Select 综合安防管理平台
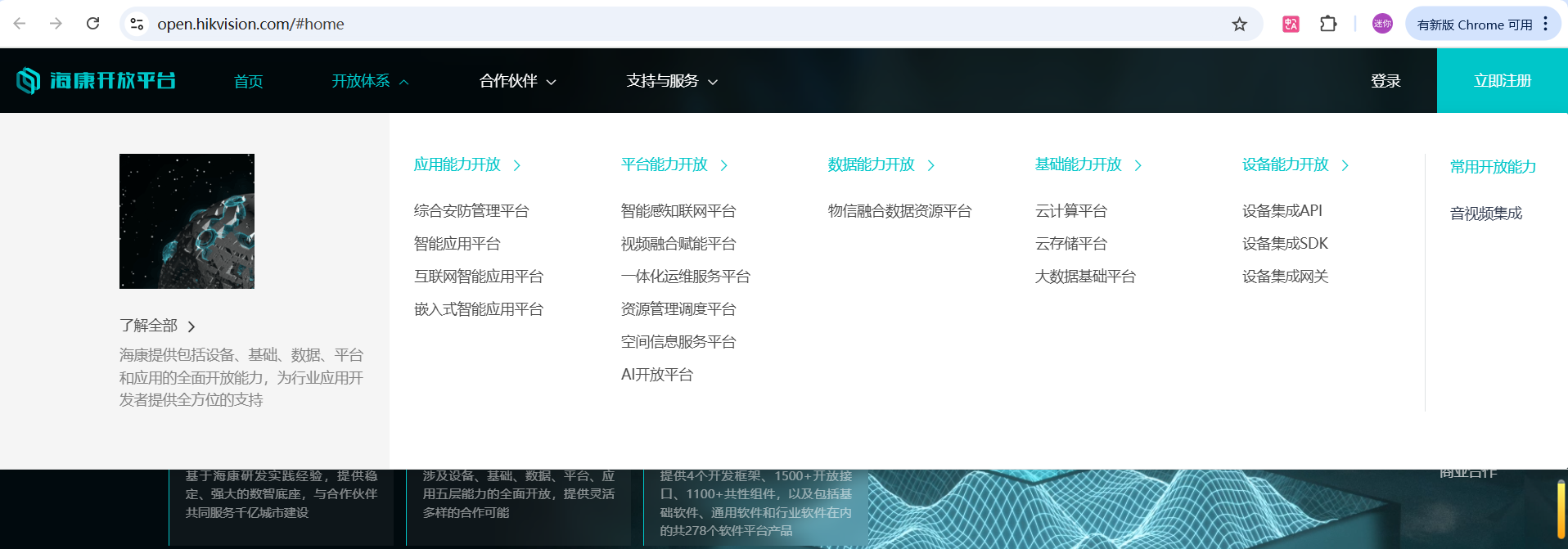This screenshot has height=549, width=1568. [x=471, y=211]
